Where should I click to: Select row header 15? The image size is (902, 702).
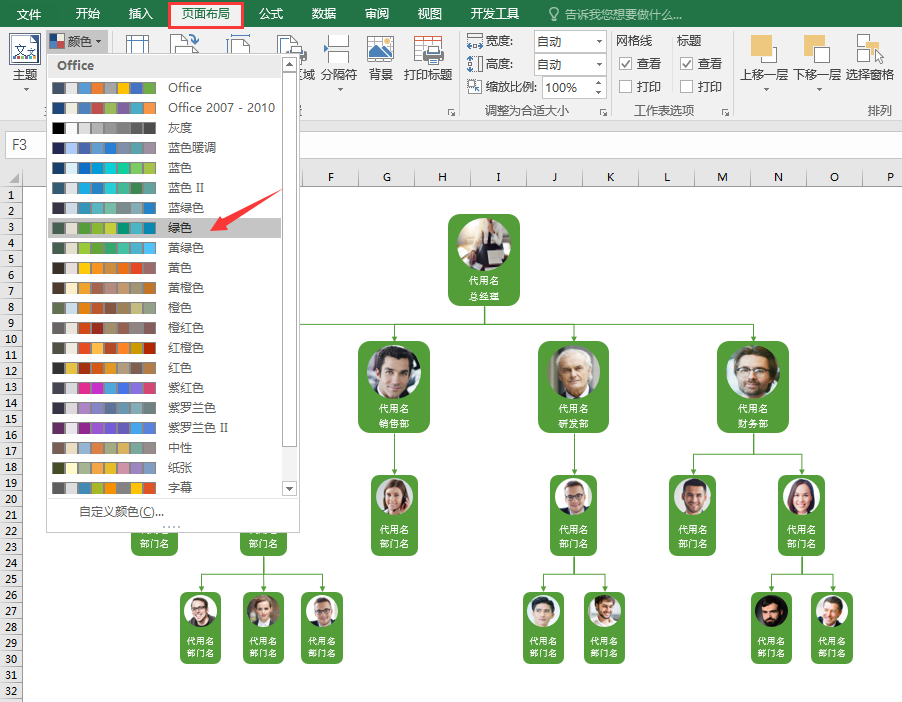(11, 419)
